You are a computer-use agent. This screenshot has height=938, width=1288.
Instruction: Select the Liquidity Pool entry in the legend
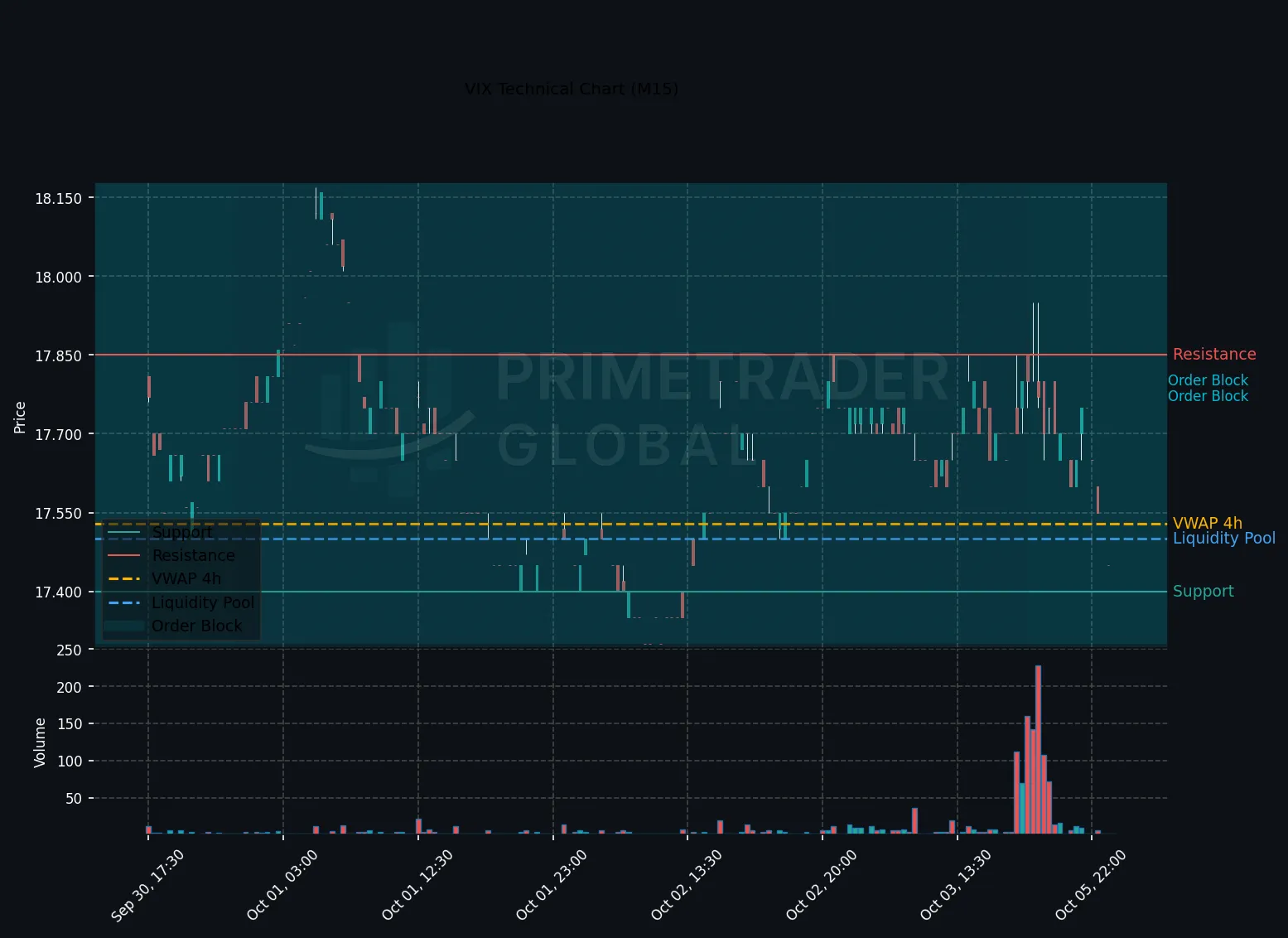[203, 602]
